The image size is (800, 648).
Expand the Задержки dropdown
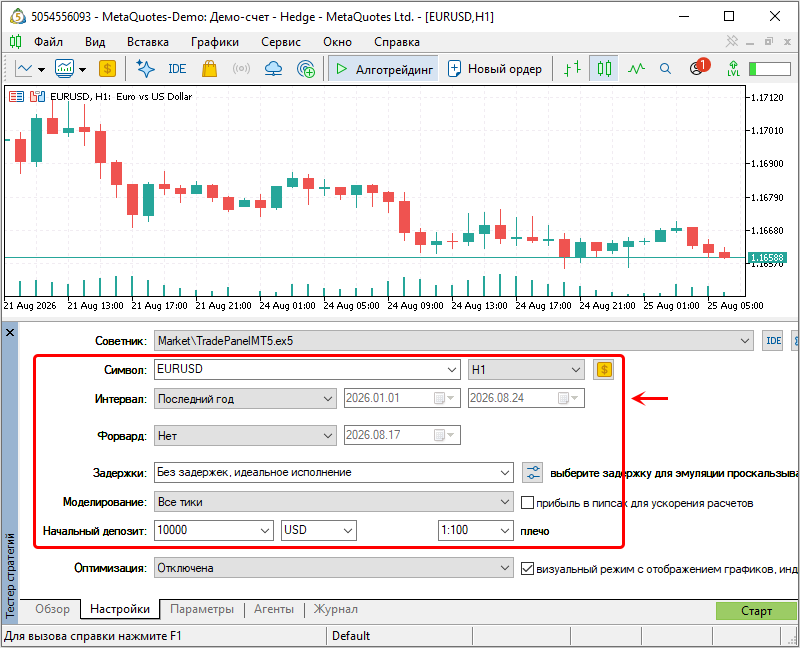click(505, 473)
